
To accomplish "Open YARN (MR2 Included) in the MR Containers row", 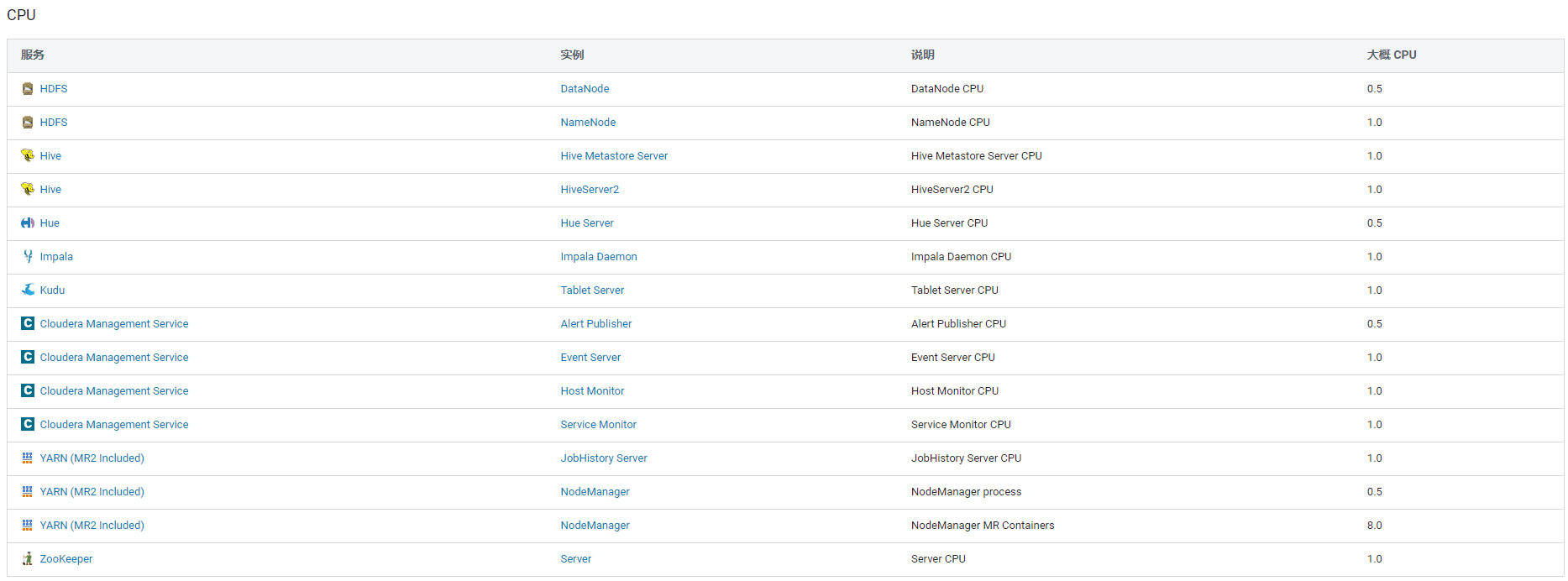I will [92, 526].
